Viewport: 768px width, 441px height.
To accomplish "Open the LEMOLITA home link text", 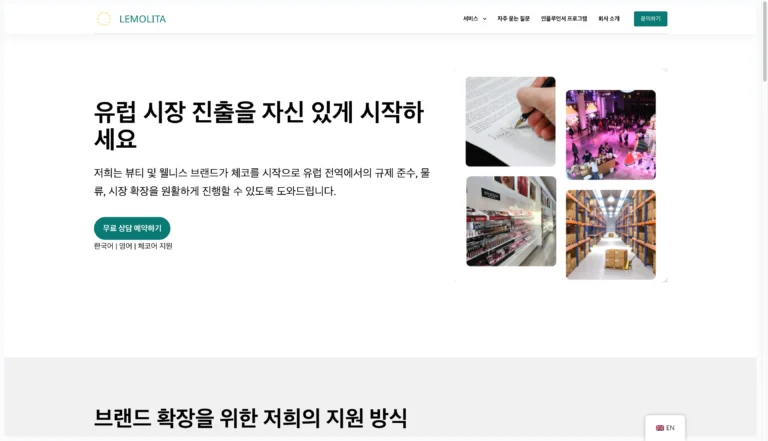I will click(x=143, y=19).
